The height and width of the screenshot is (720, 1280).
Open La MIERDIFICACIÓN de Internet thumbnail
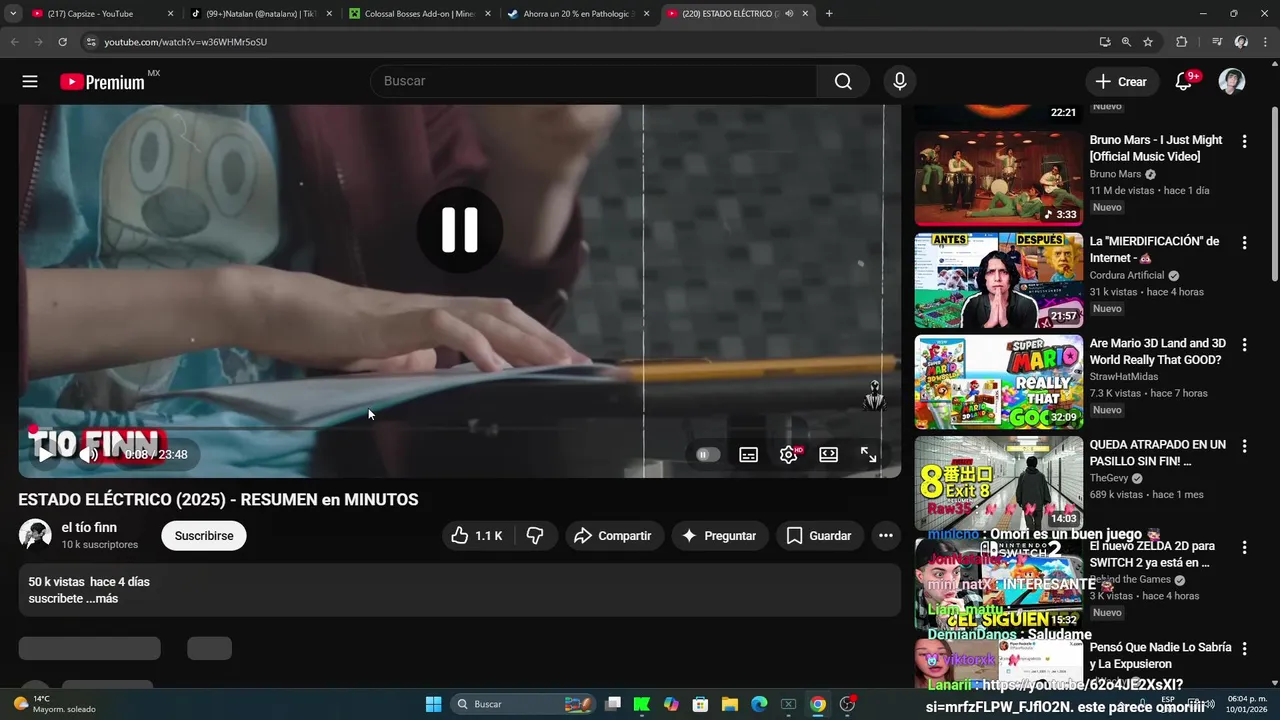999,281
